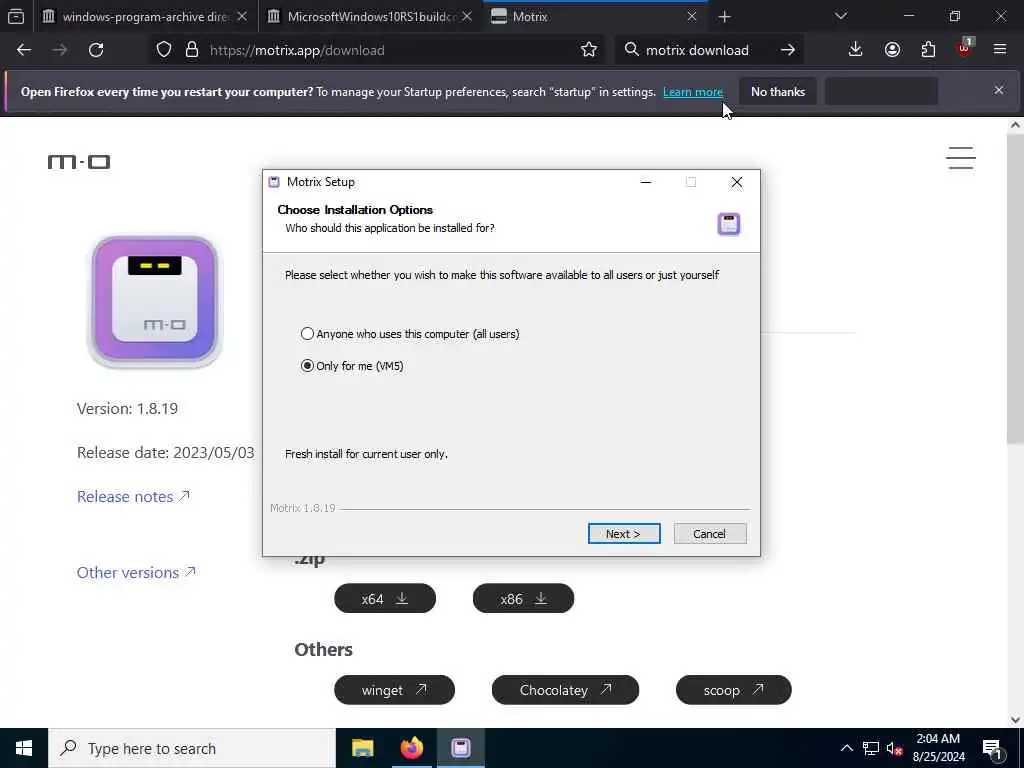Cancel the Motrix Setup installer

(x=709, y=534)
